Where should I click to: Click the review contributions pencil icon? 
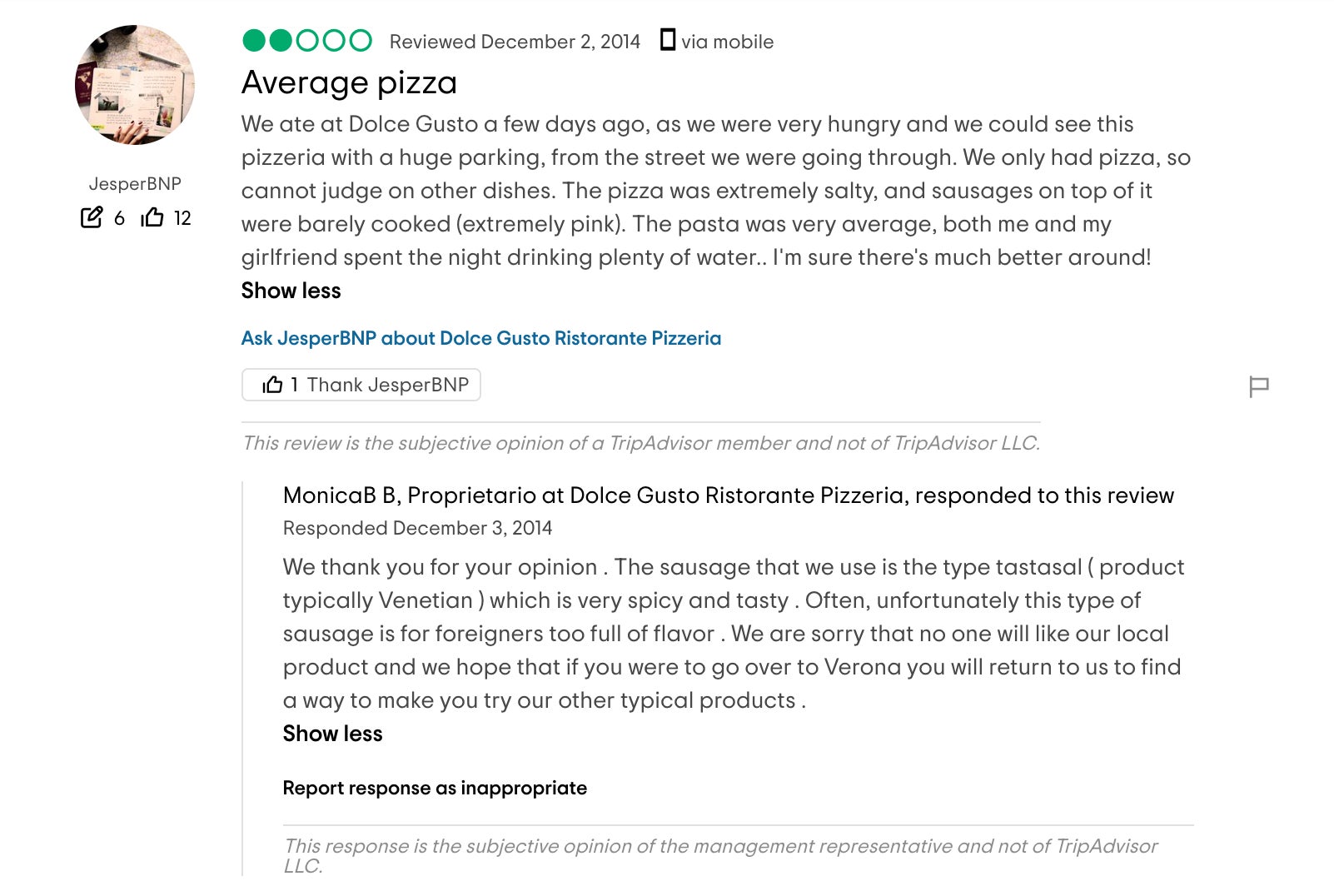pos(92,217)
